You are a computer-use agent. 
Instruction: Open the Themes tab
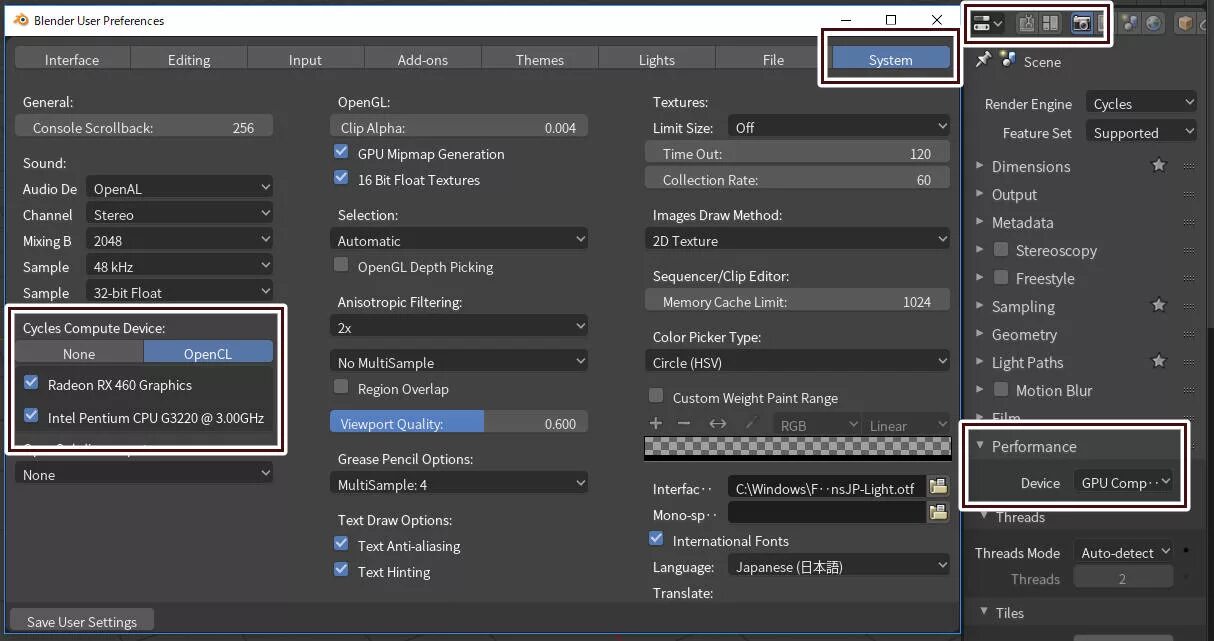pyautogui.click(x=540, y=59)
